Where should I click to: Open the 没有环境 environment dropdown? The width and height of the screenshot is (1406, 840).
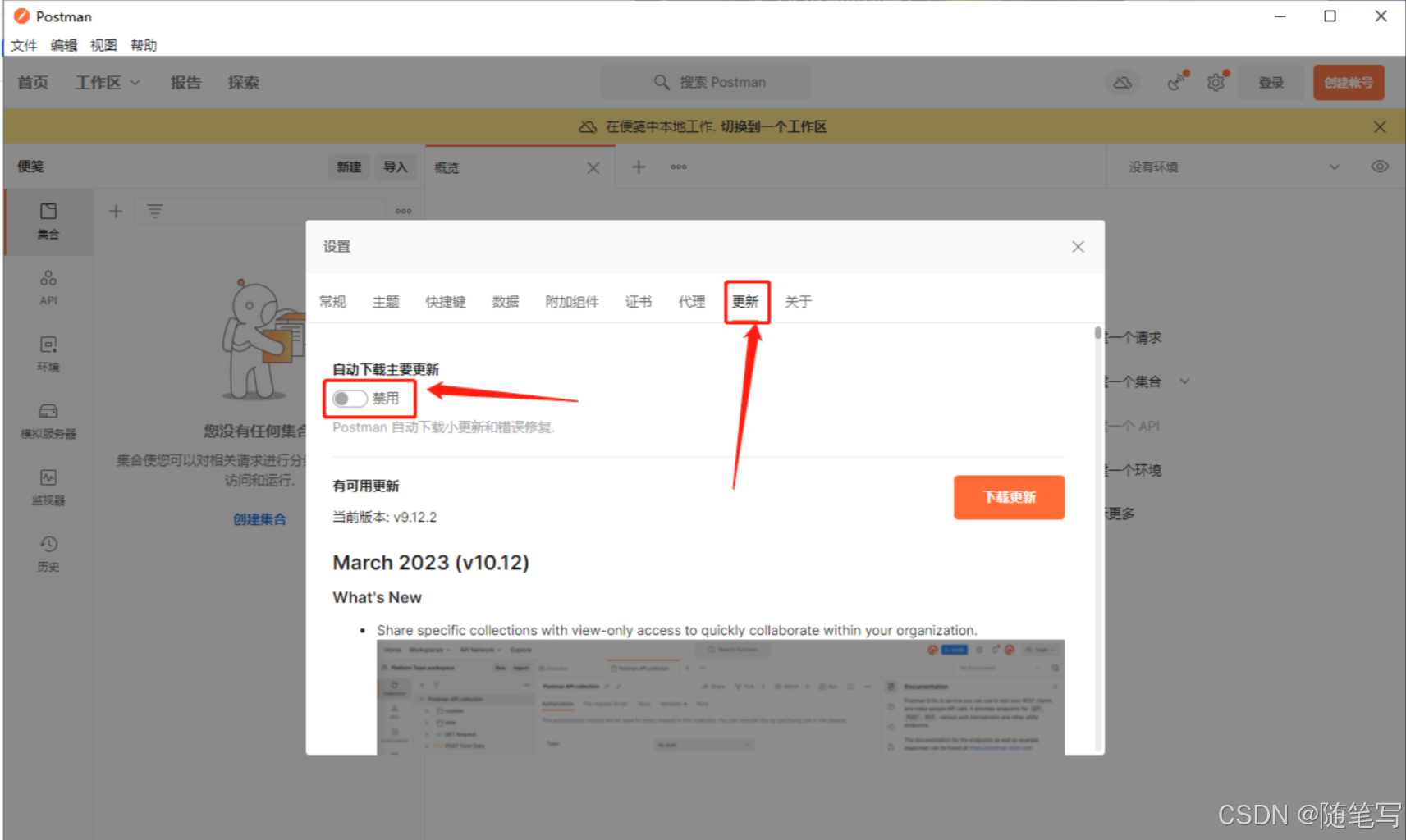tap(1234, 167)
